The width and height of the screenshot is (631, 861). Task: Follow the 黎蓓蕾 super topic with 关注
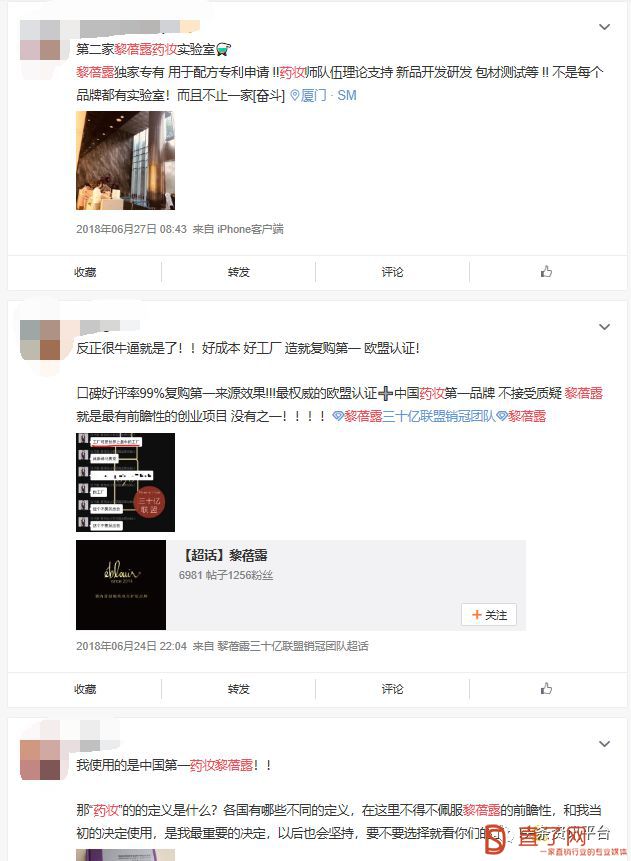point(489,615)
